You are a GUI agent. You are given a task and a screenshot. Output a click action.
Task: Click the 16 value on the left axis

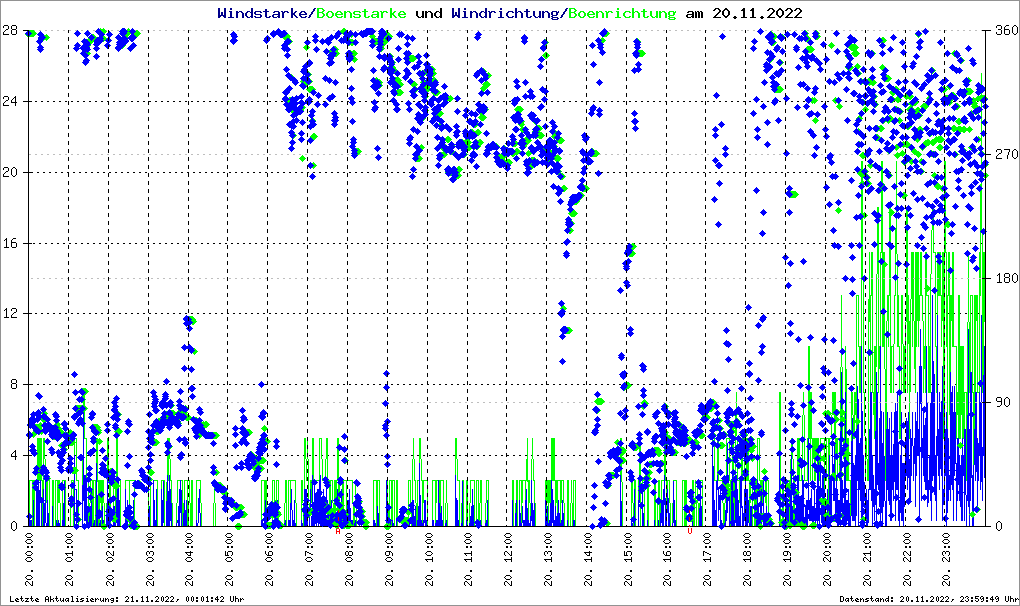(9, 243)
